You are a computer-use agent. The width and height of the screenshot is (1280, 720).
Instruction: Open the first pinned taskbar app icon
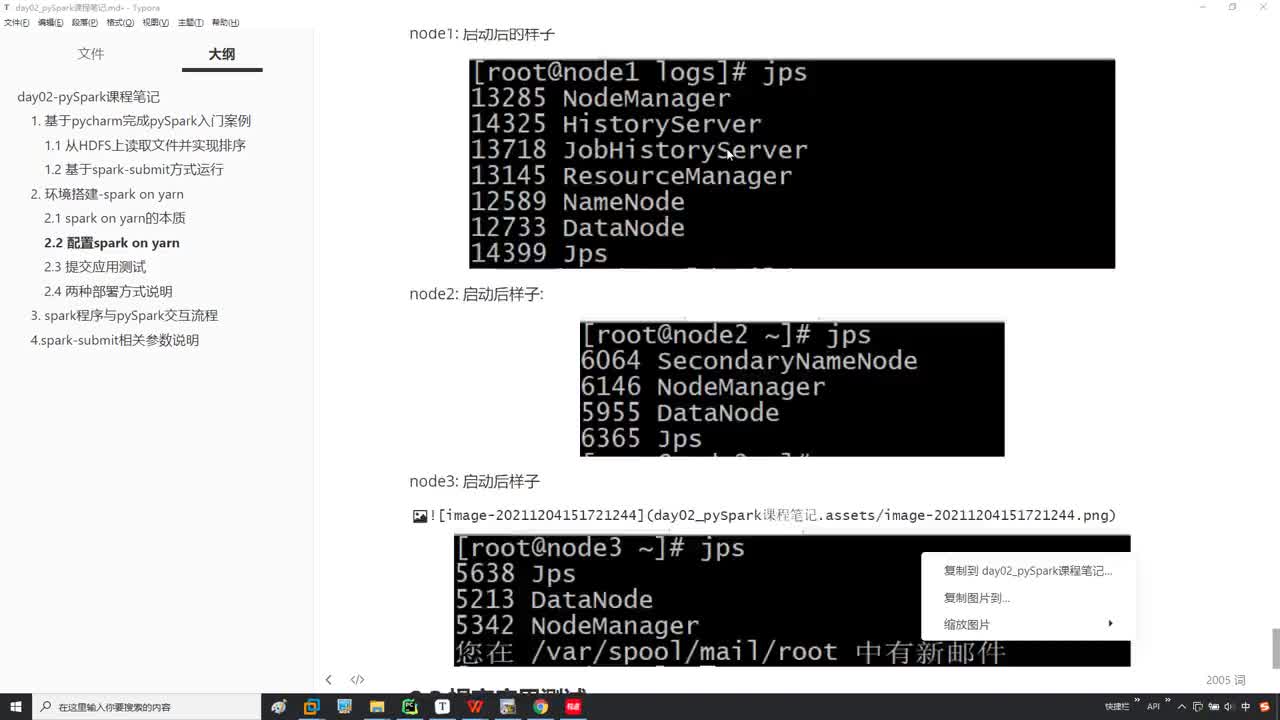point(278,706)
